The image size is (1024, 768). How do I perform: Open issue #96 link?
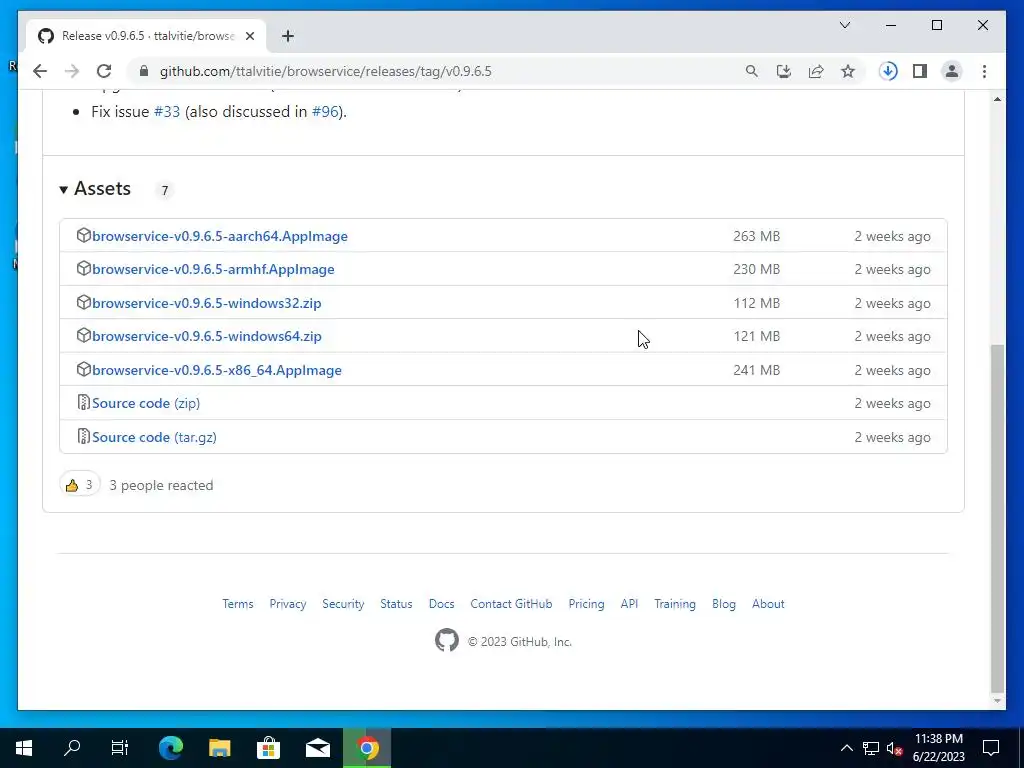[x=325, y=112]
